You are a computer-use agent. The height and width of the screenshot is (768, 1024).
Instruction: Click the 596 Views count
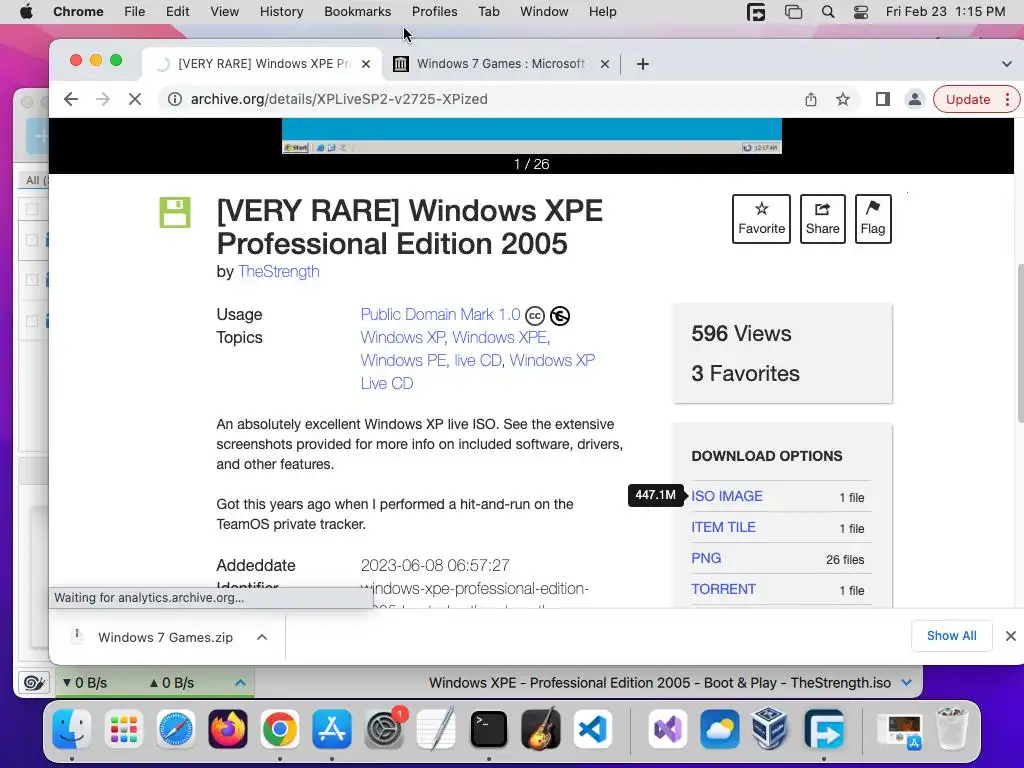741,334
